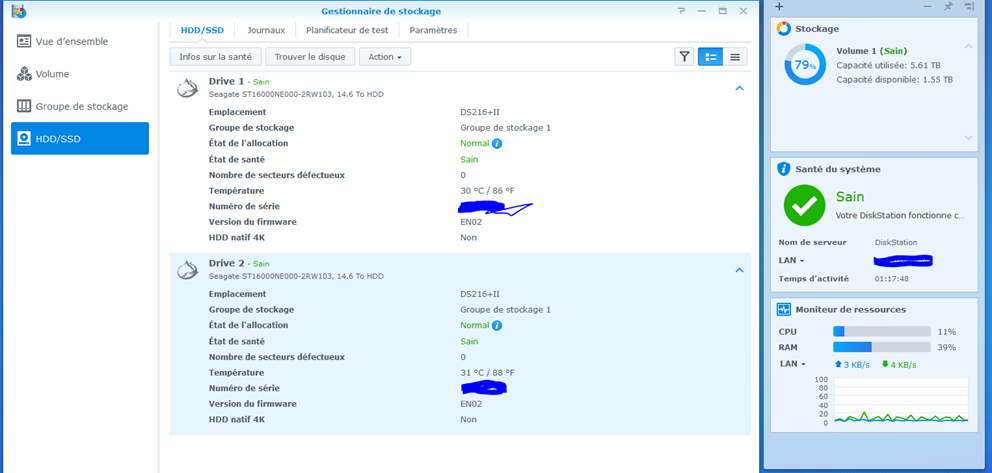
Task: Click the Santé du système info icon
Action: pyautogui.click(x=784, y=169)
